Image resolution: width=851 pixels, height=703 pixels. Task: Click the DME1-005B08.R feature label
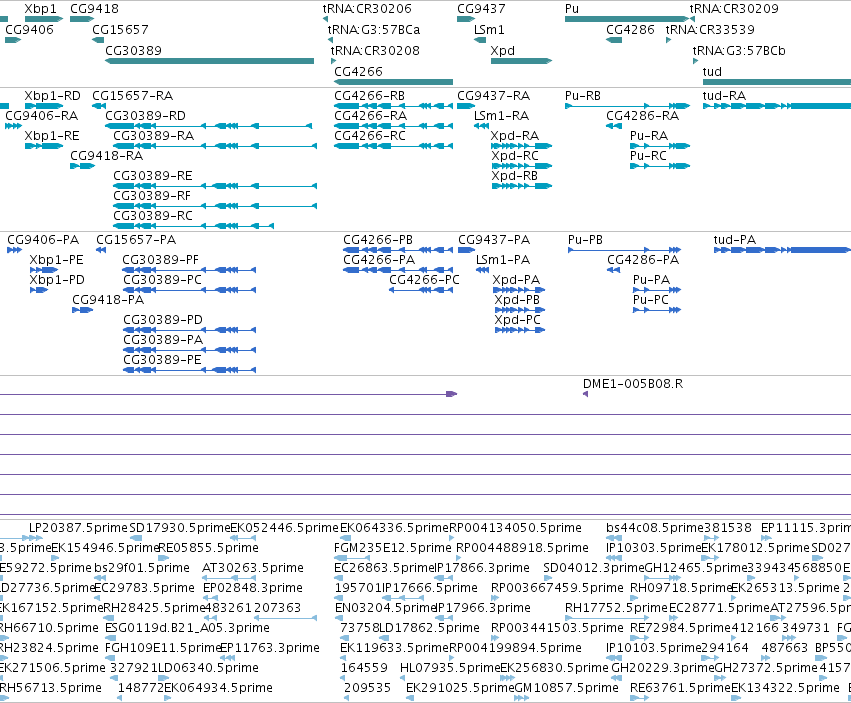633,384
